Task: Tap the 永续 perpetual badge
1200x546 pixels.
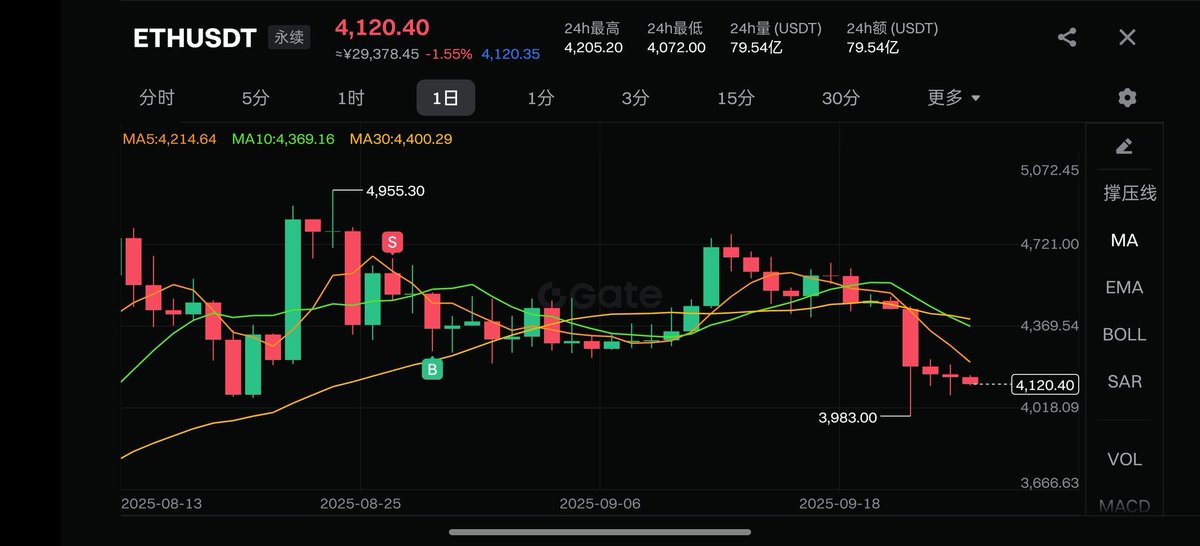Action: pos(289,39)
